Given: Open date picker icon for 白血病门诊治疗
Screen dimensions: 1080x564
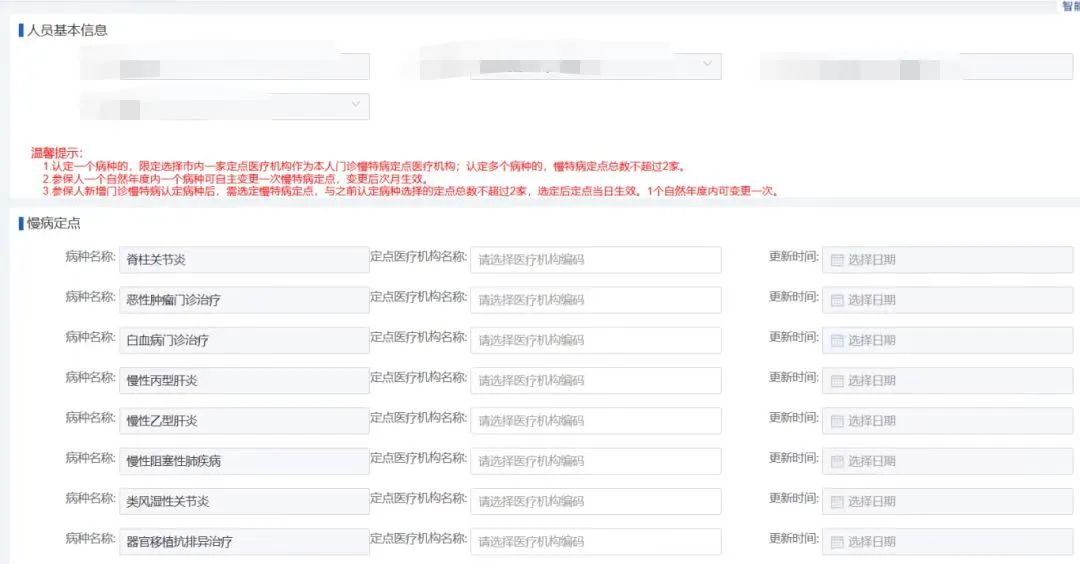Looking at the screenshot, I should [x=838, y=340].
